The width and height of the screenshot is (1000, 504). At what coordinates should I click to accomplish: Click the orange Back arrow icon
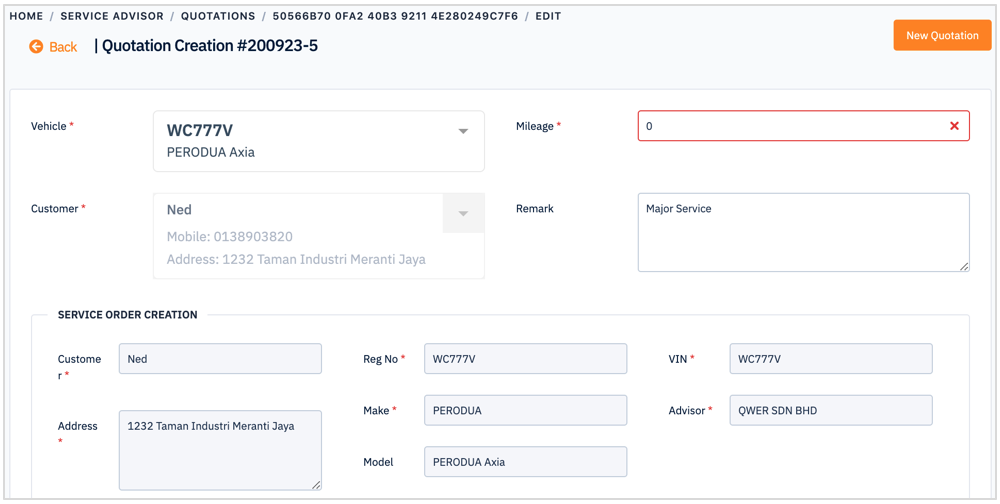36,47
